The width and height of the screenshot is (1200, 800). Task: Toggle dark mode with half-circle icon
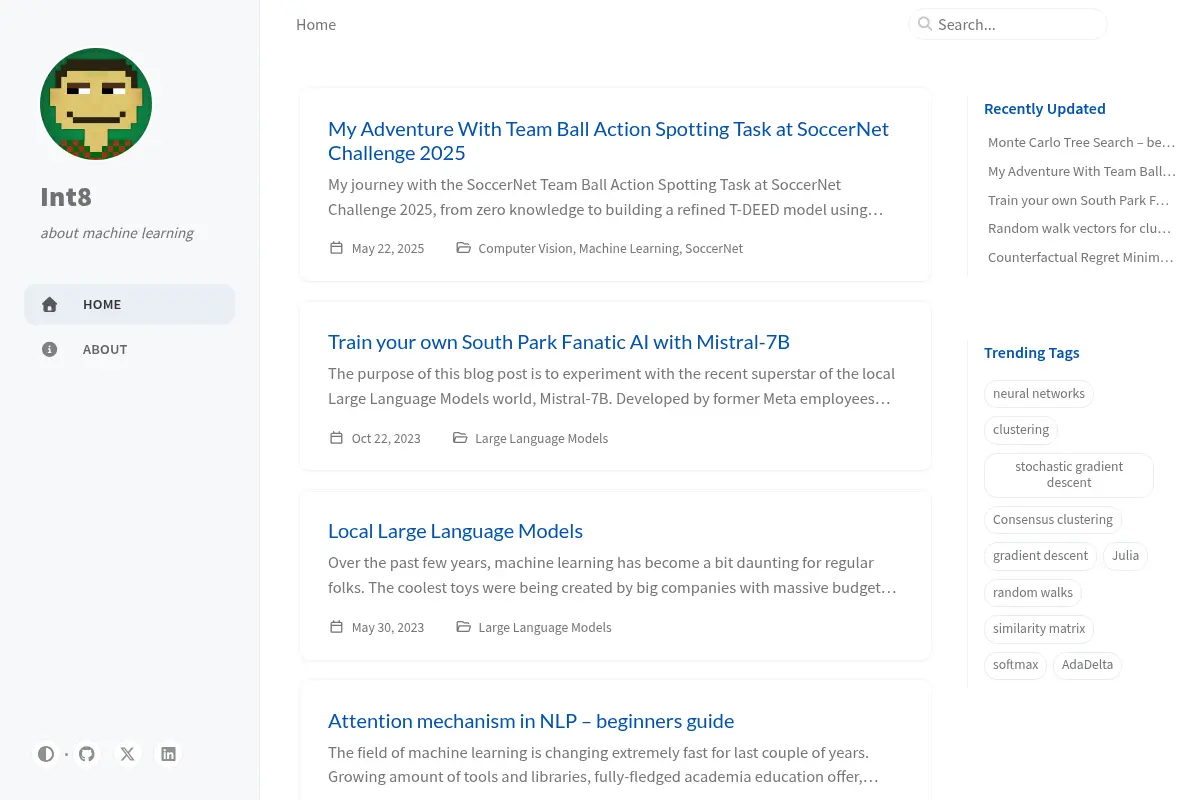[x=46, y=754]
